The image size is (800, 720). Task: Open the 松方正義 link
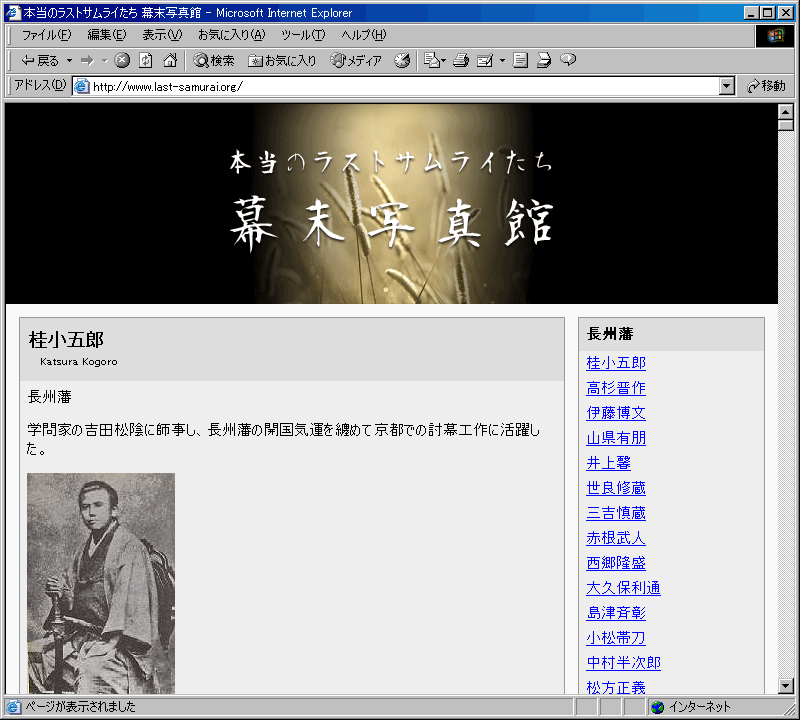point(616,687)
